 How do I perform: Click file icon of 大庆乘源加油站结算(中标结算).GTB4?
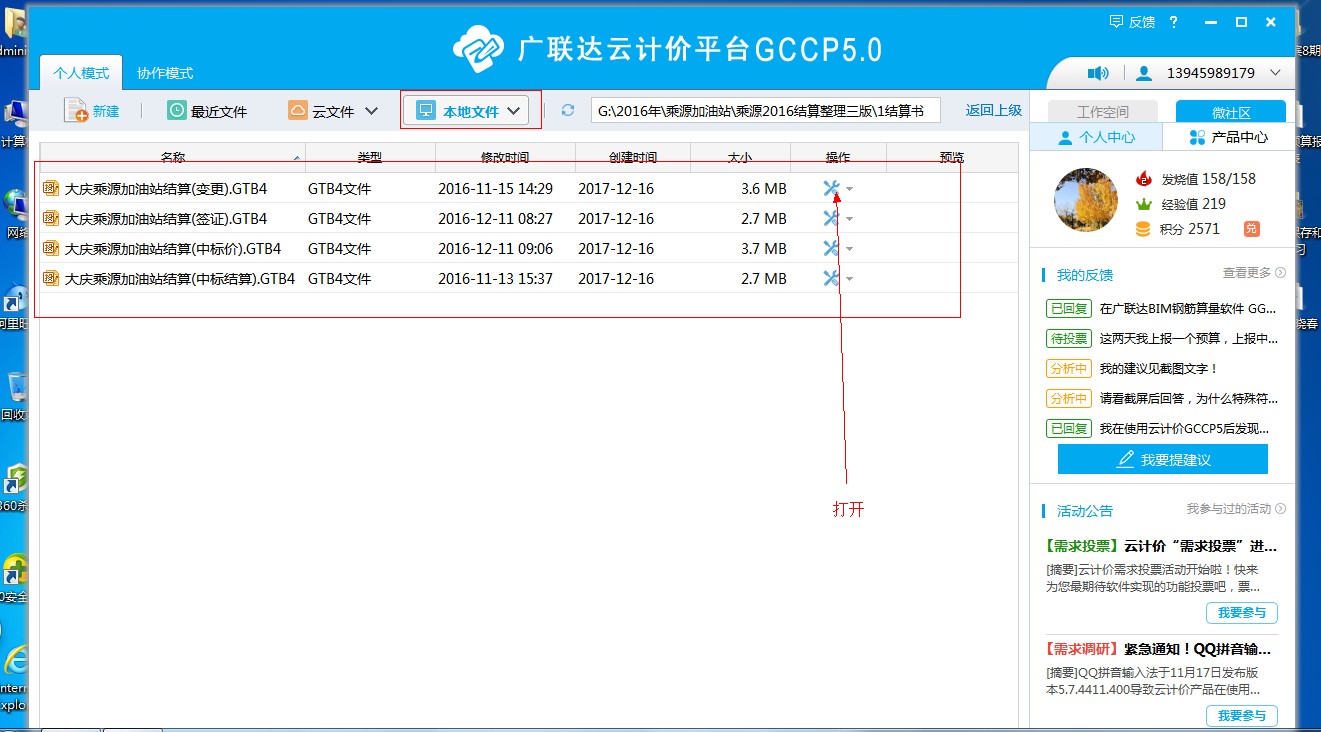coord(52,278)
